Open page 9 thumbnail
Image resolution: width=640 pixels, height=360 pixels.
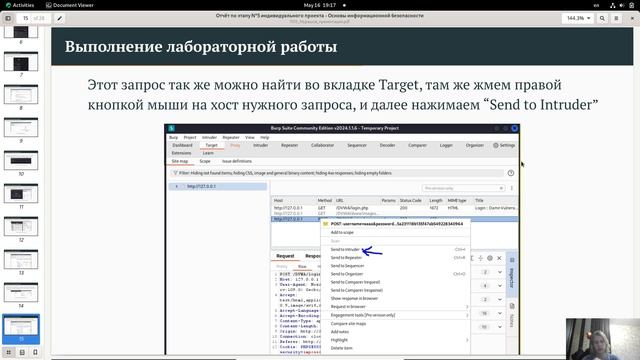pos(21,128)
